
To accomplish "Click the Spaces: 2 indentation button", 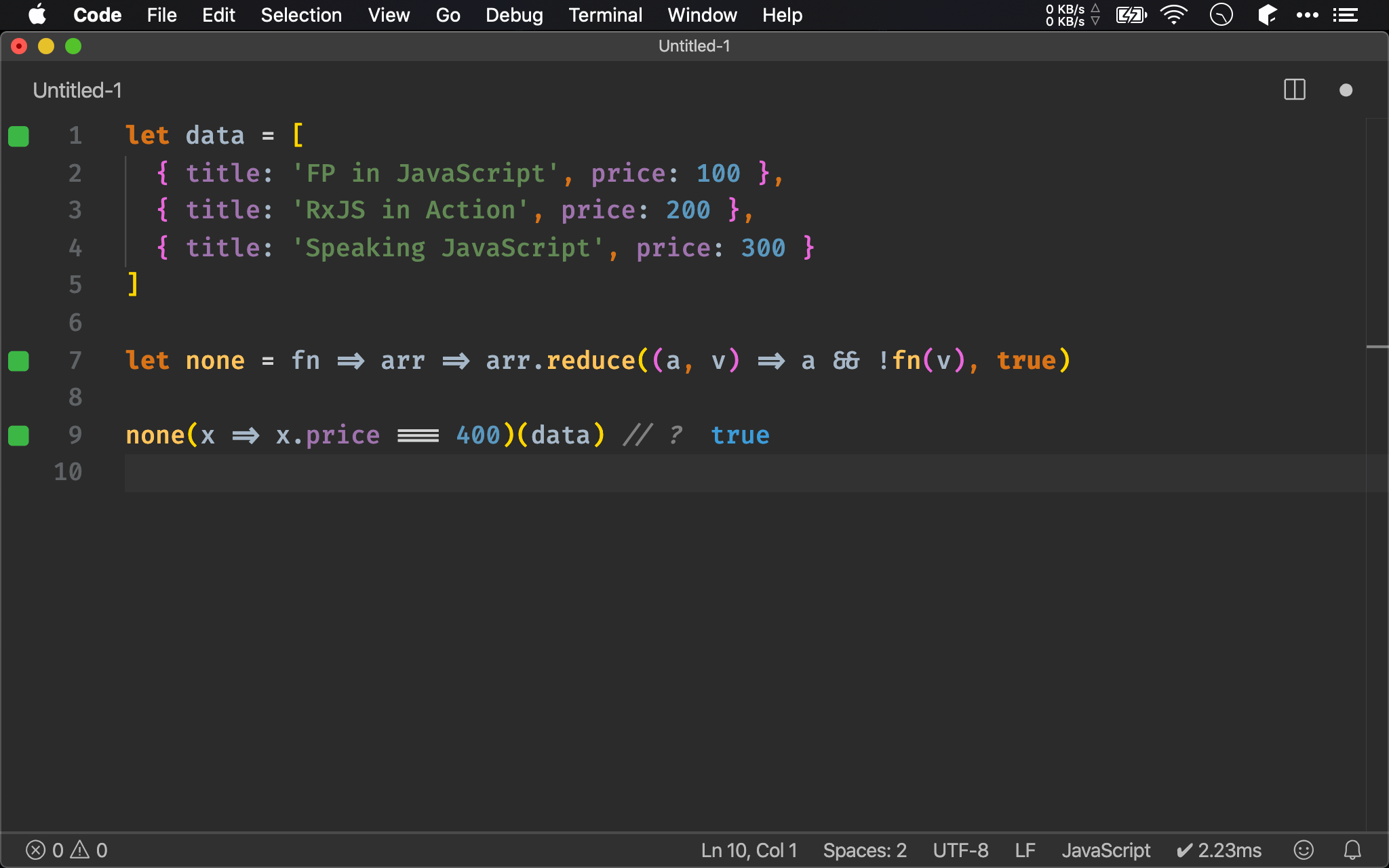I will (x=864, y=849).
